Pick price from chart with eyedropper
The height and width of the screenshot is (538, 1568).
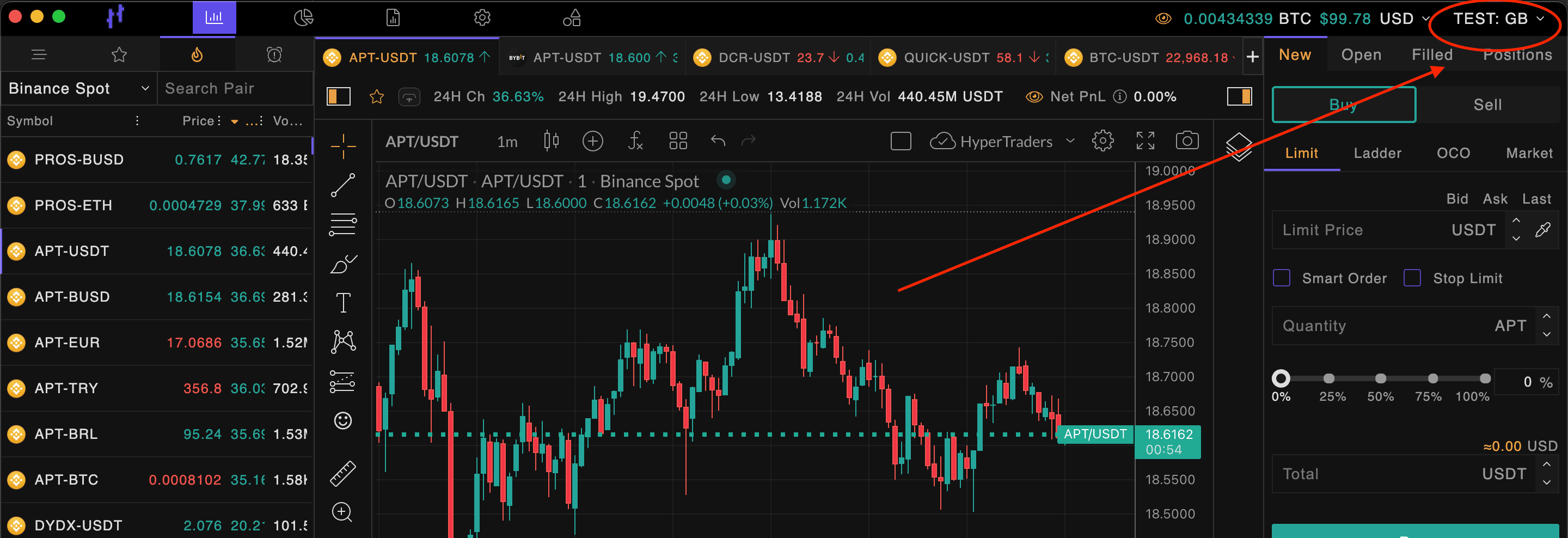click(1543, 230)
